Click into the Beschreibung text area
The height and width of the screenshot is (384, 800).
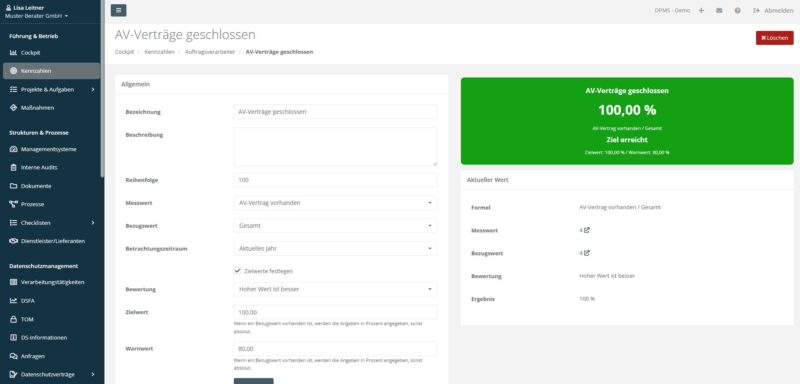[335, 147]
